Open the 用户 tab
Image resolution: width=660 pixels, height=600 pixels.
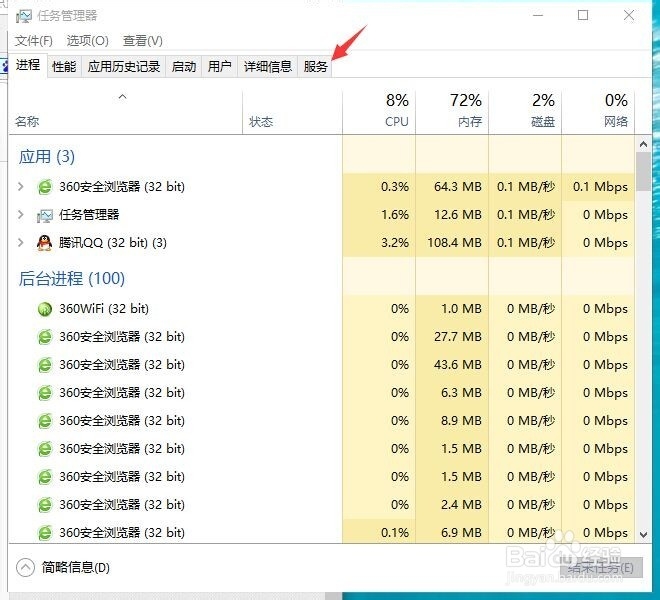(x=220, y=67)
